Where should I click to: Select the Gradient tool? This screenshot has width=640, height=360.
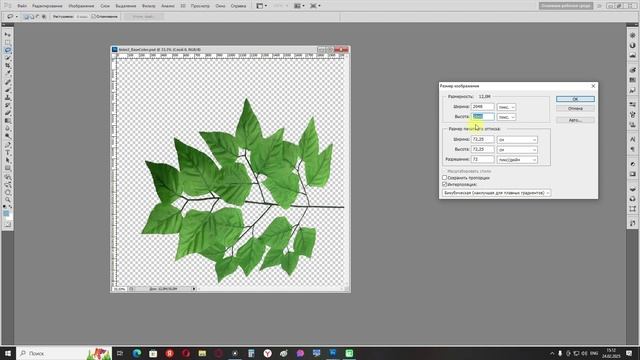(x=8, y=121)
